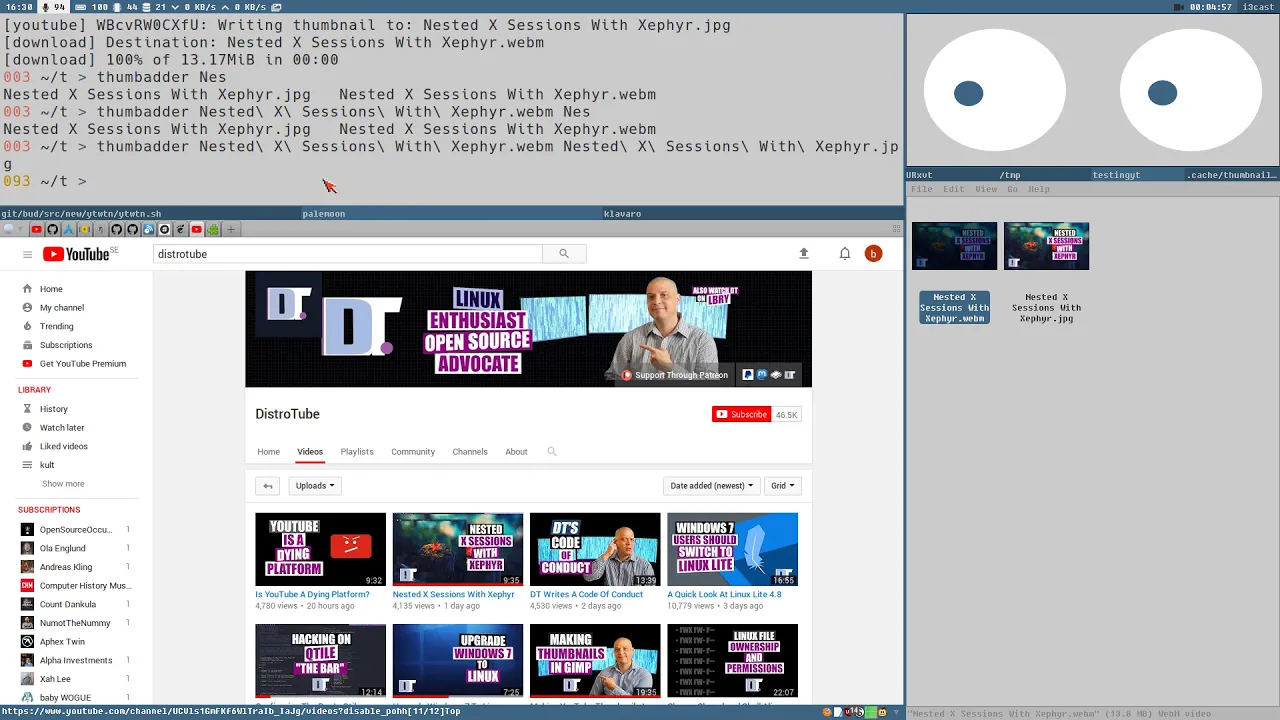
Task: Open the Community tab
Action: point(413,452)
